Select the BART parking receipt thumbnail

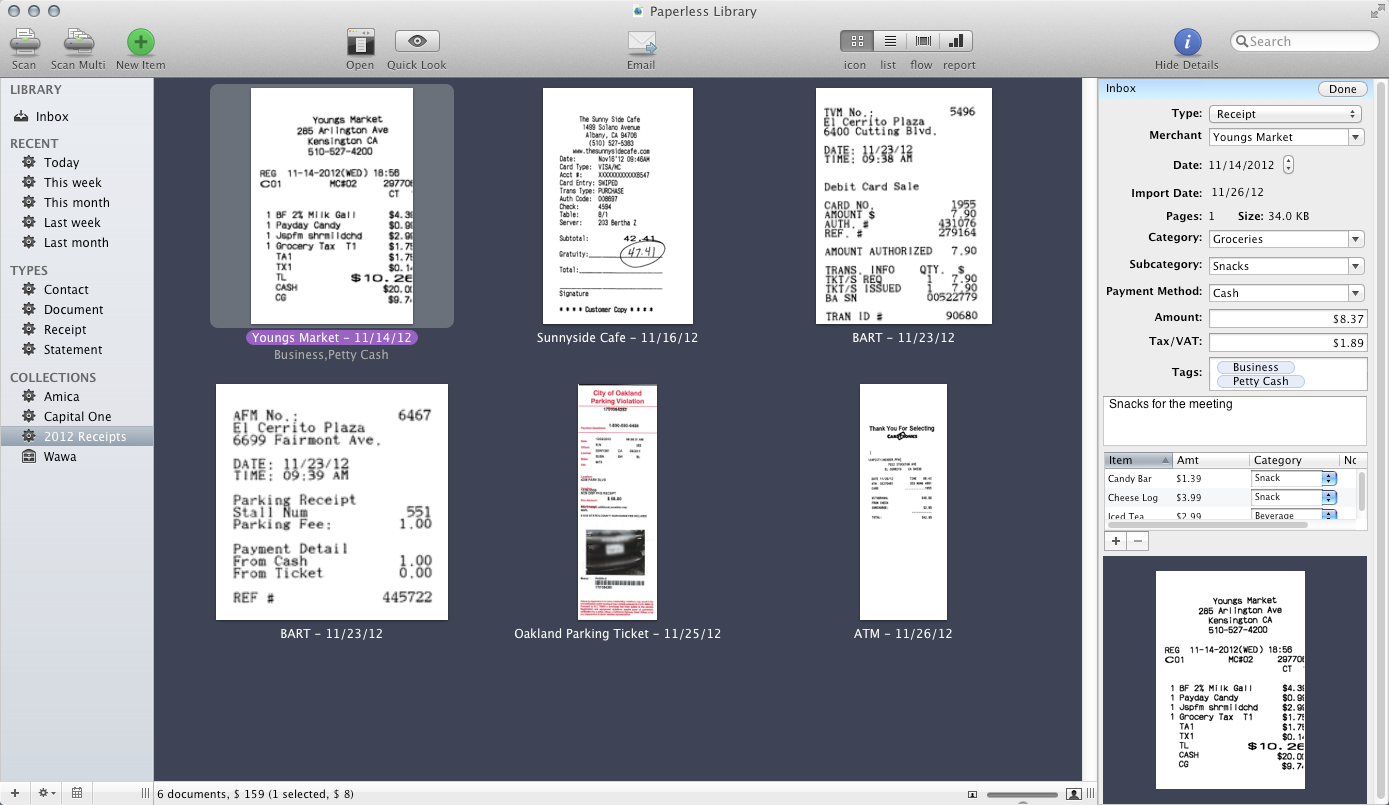point(332,502)
